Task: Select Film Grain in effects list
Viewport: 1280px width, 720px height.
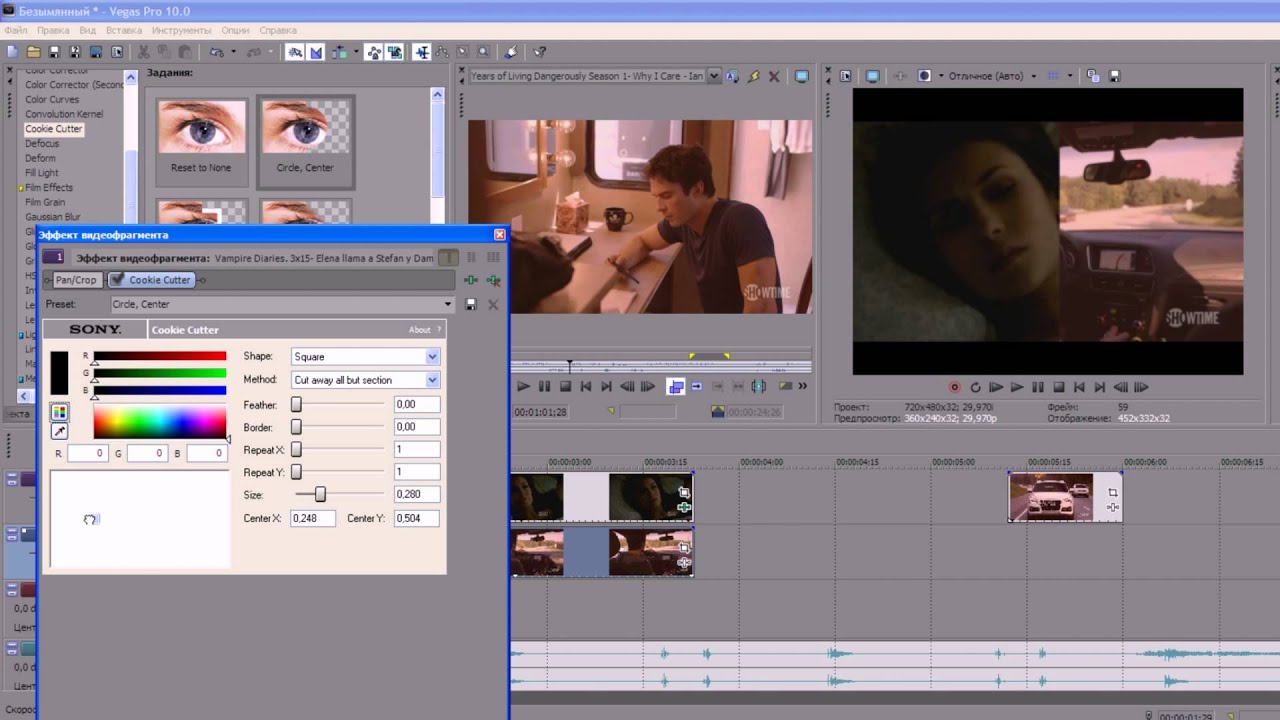Action: (45, 202)
